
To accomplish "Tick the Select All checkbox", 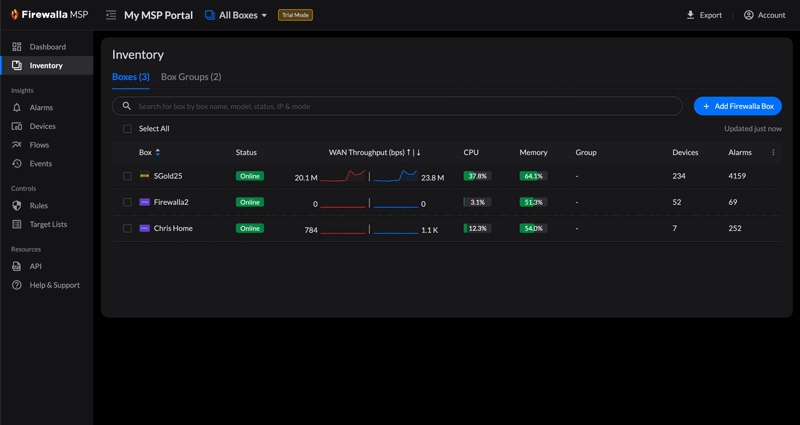I will (x=127, y=129).
